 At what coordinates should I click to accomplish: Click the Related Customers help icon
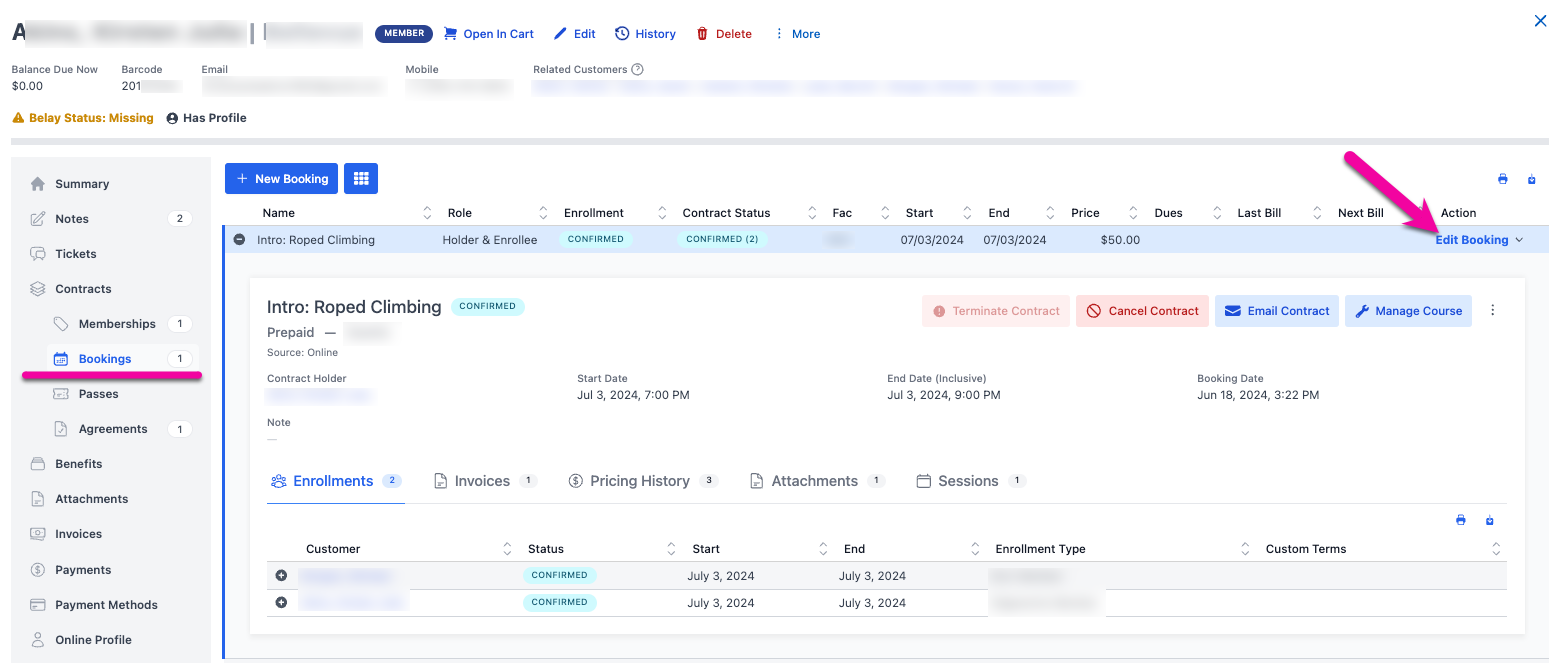pos(638,70)
